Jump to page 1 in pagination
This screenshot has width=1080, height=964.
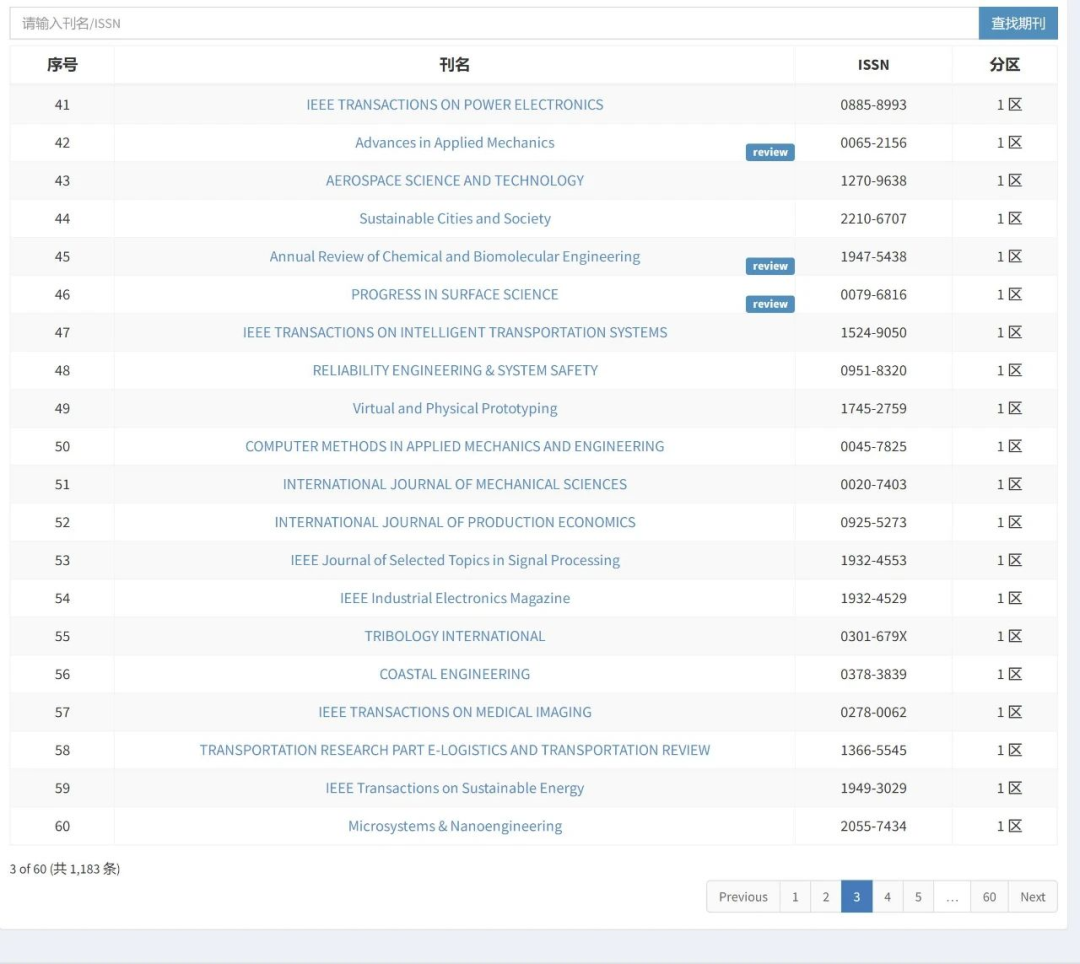[x=795, y=897]
